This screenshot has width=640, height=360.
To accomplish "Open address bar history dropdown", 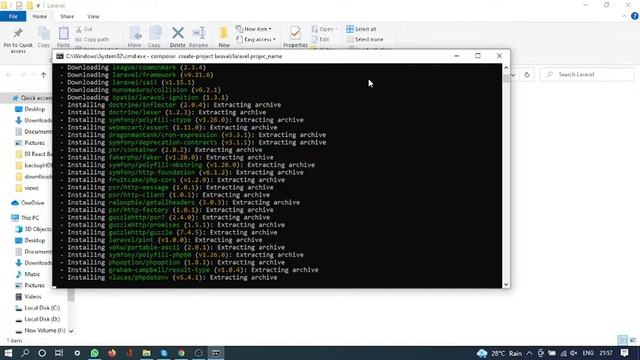I will pos(513,75).
